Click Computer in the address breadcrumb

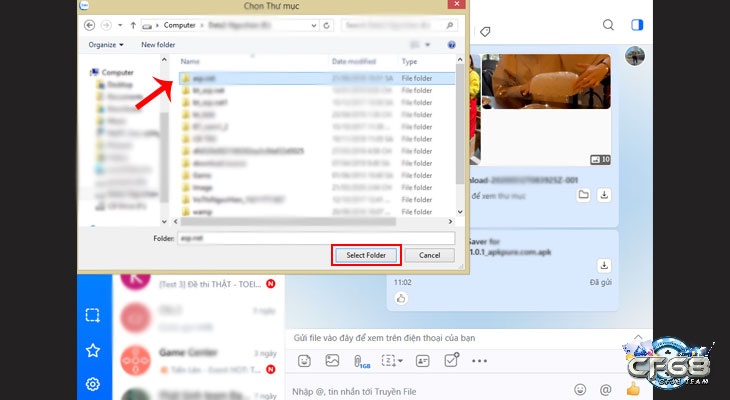pos(179,25)
